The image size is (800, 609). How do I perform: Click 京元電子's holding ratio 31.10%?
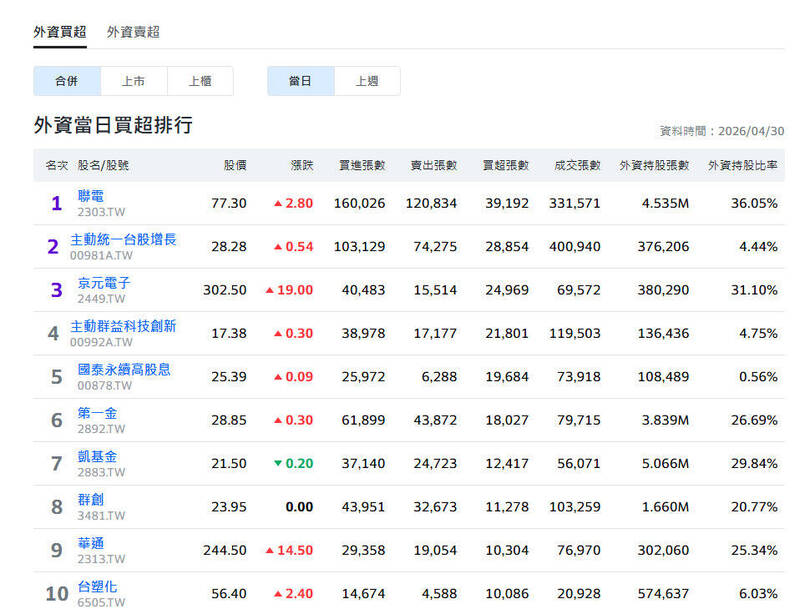pyautogui.click(x=755, y=290)
